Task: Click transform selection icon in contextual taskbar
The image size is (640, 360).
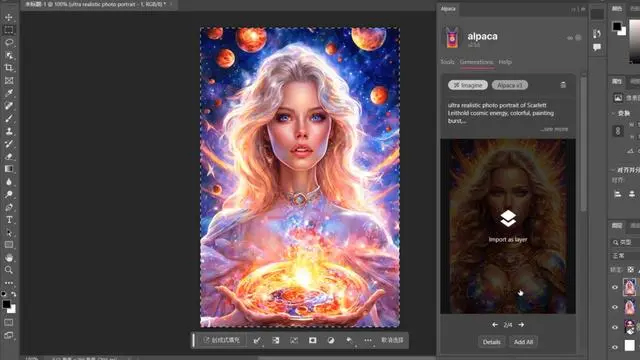Action: pyautogui.click(x=294, y=340)
